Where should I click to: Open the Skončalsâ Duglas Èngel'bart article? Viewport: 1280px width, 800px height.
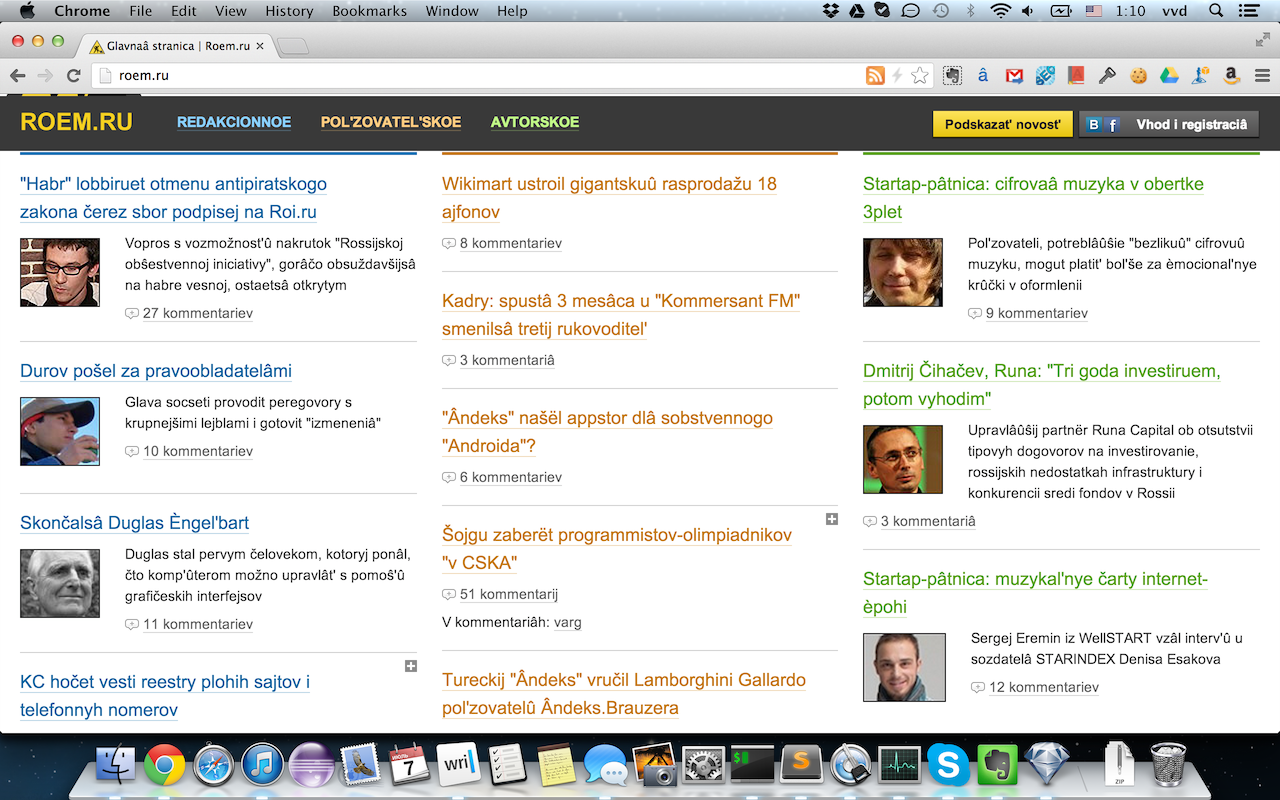coord(135,523)
